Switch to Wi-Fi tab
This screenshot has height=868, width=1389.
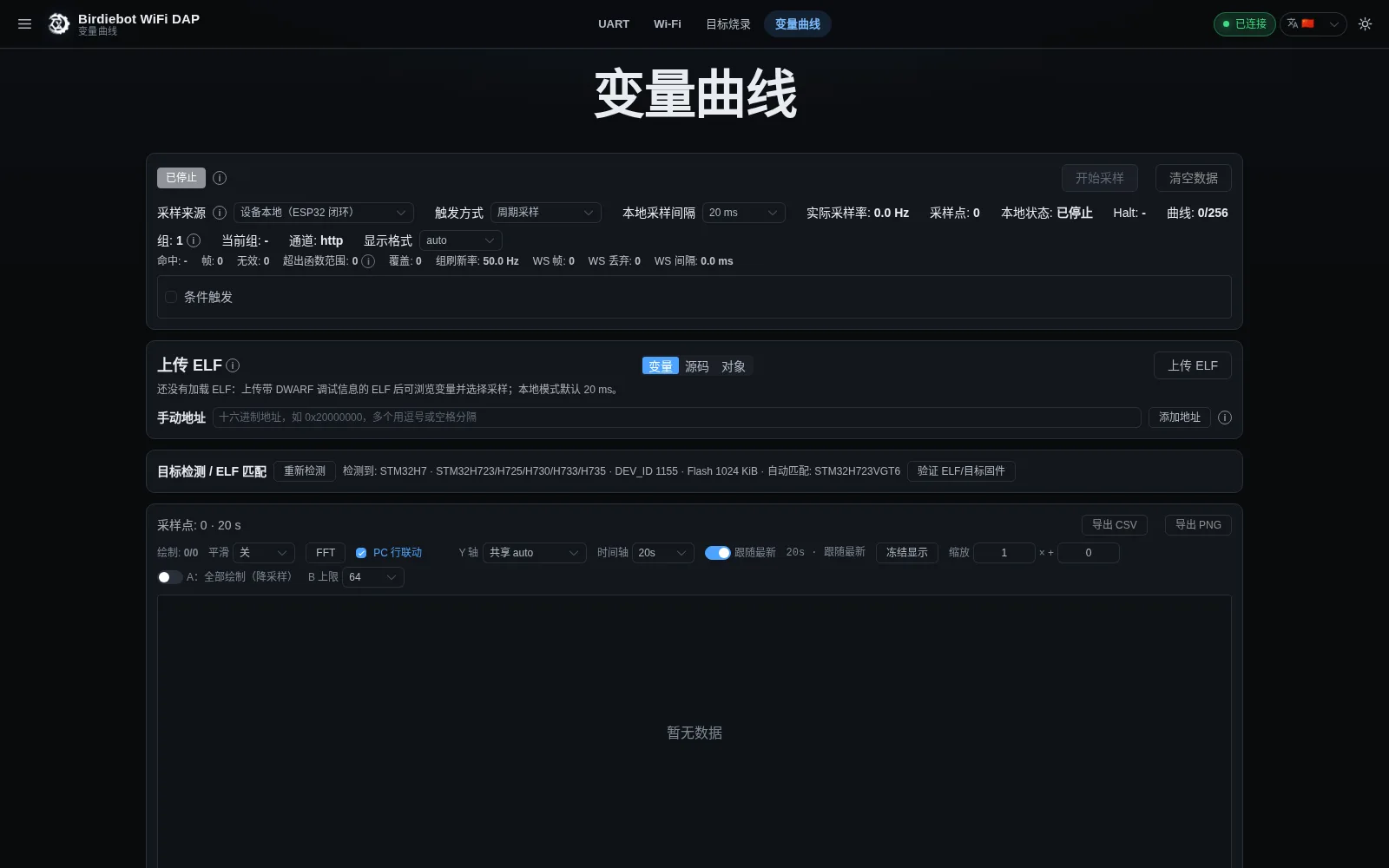pos(668,24)
